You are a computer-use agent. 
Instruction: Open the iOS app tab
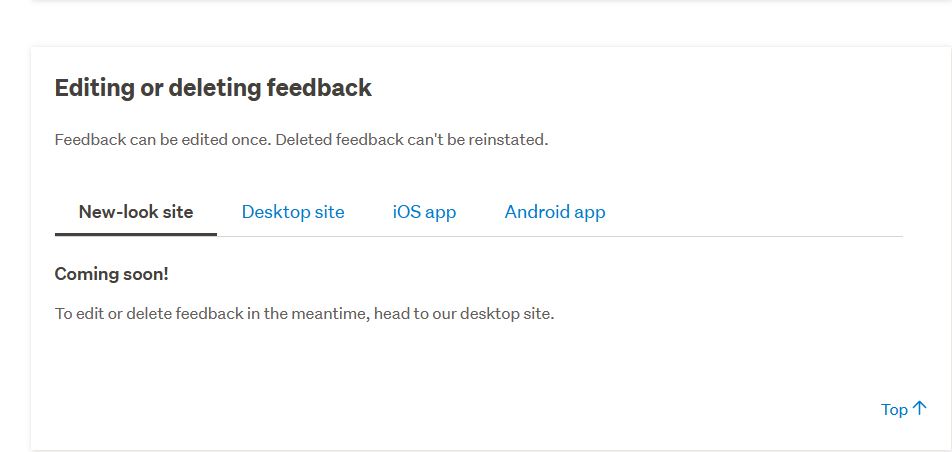pyautogui.click(x=424, y=212)
